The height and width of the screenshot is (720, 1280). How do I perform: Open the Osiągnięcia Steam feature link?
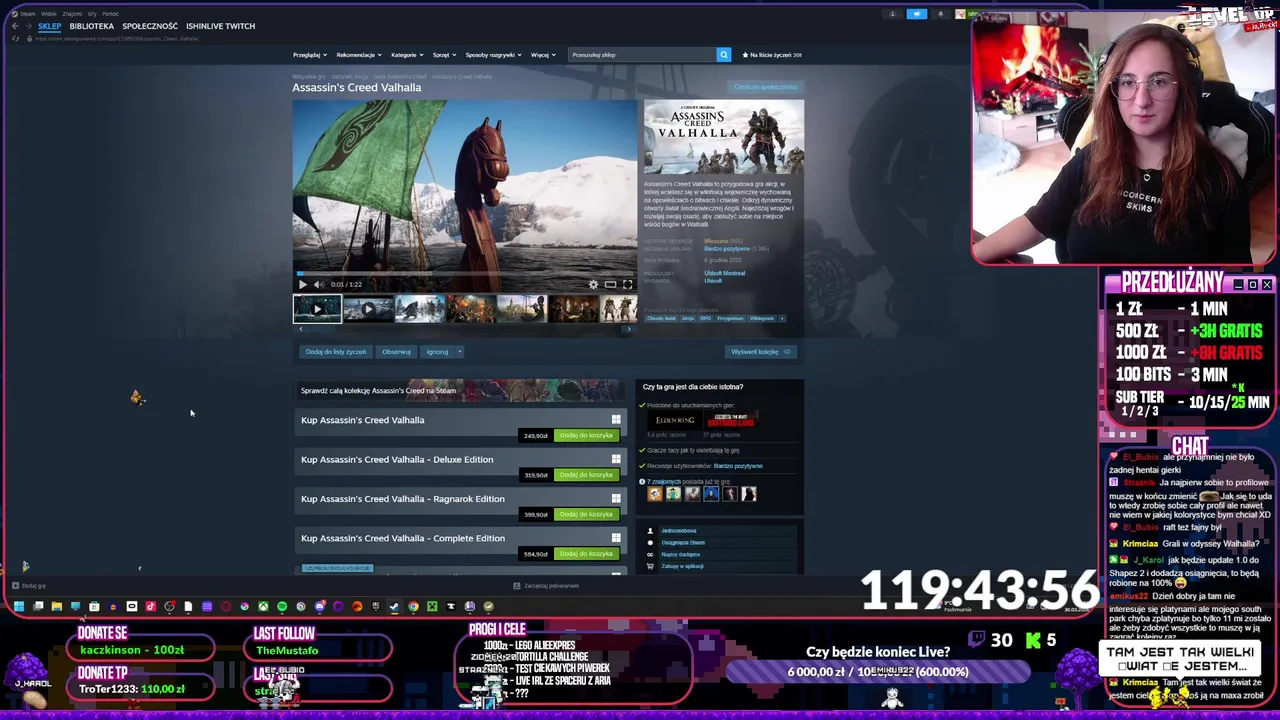point(683,542)
